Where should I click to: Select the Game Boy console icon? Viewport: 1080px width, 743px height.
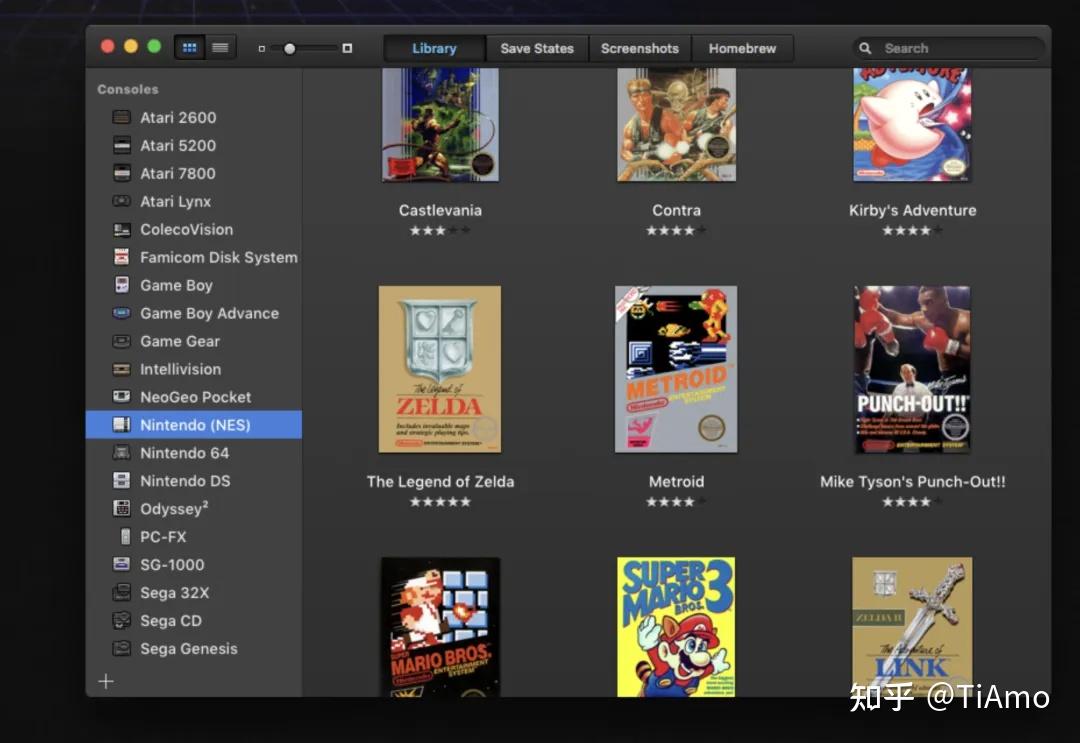pyautogui.click(x=121, y=285)
